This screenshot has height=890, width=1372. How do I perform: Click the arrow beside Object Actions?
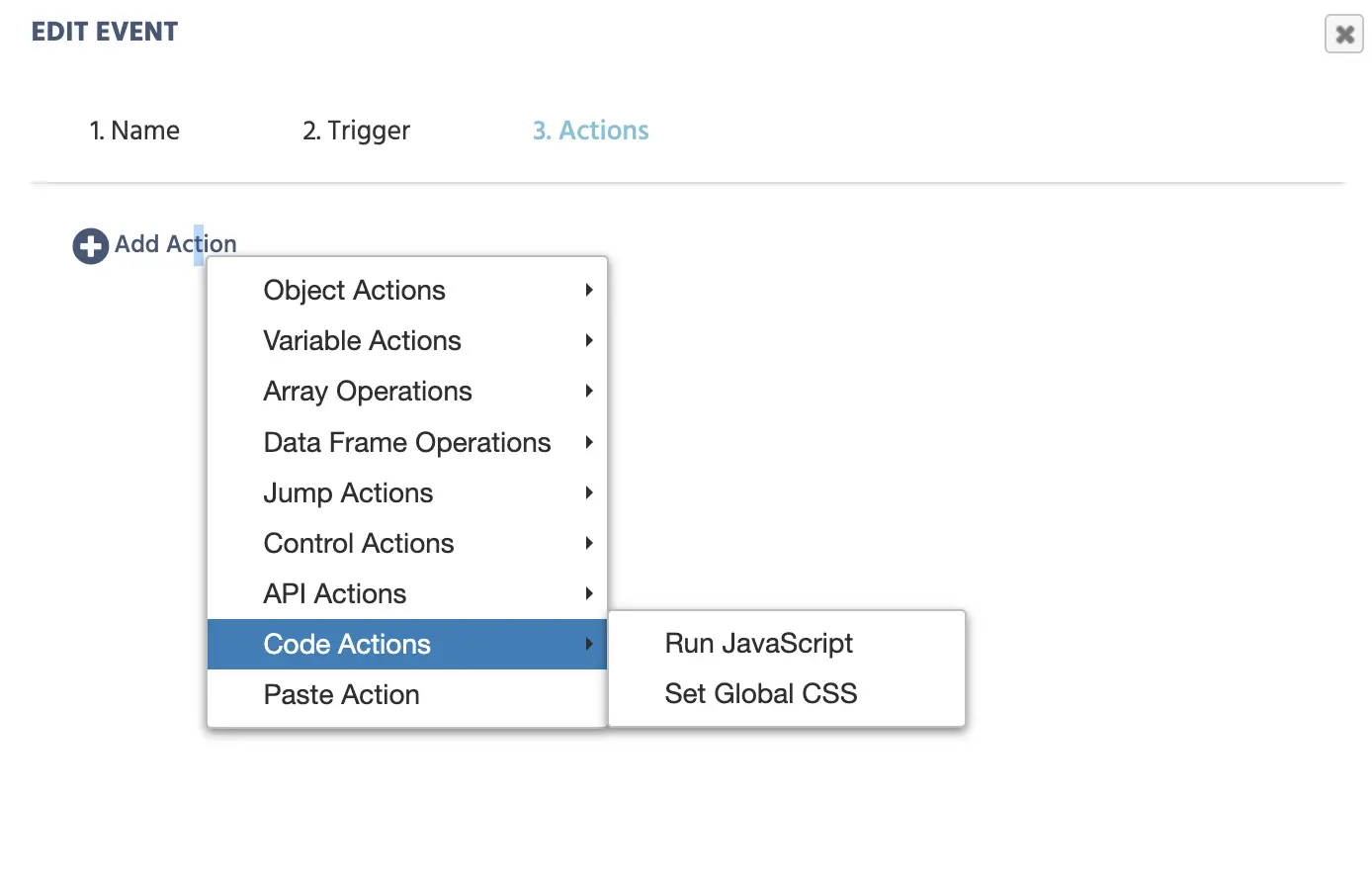pyautogui.click(x=589, y=290)
